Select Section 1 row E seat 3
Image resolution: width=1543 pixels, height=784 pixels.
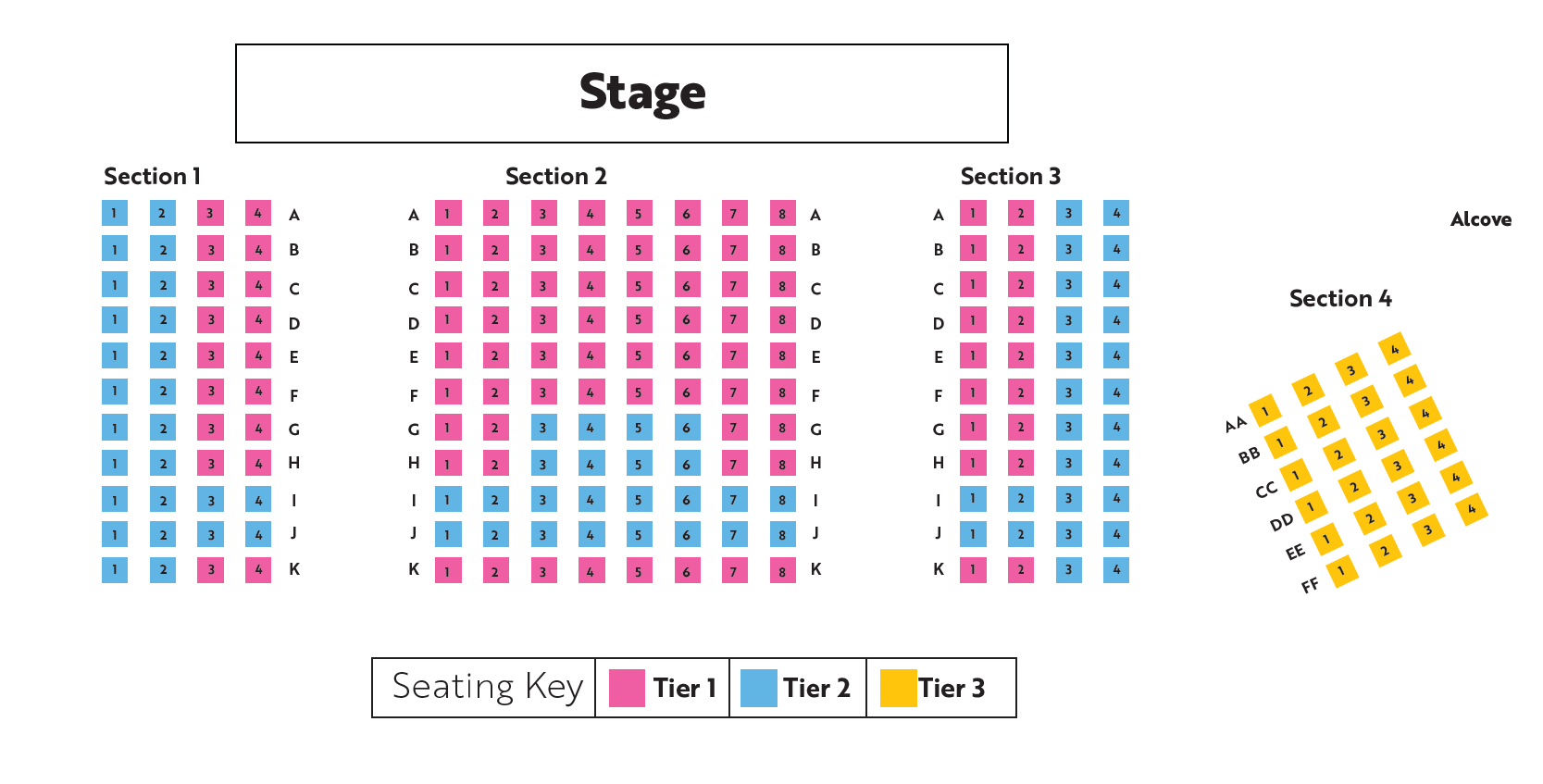211,356
